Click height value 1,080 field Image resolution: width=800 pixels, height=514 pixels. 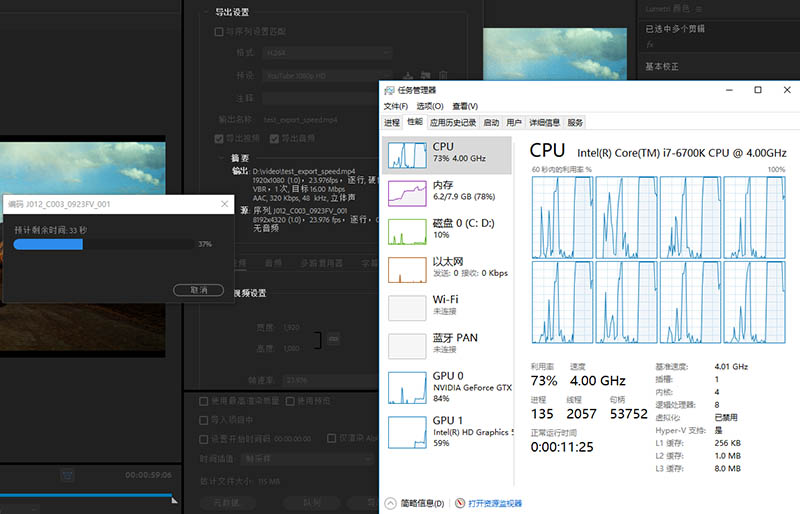(x=291, y=349)
